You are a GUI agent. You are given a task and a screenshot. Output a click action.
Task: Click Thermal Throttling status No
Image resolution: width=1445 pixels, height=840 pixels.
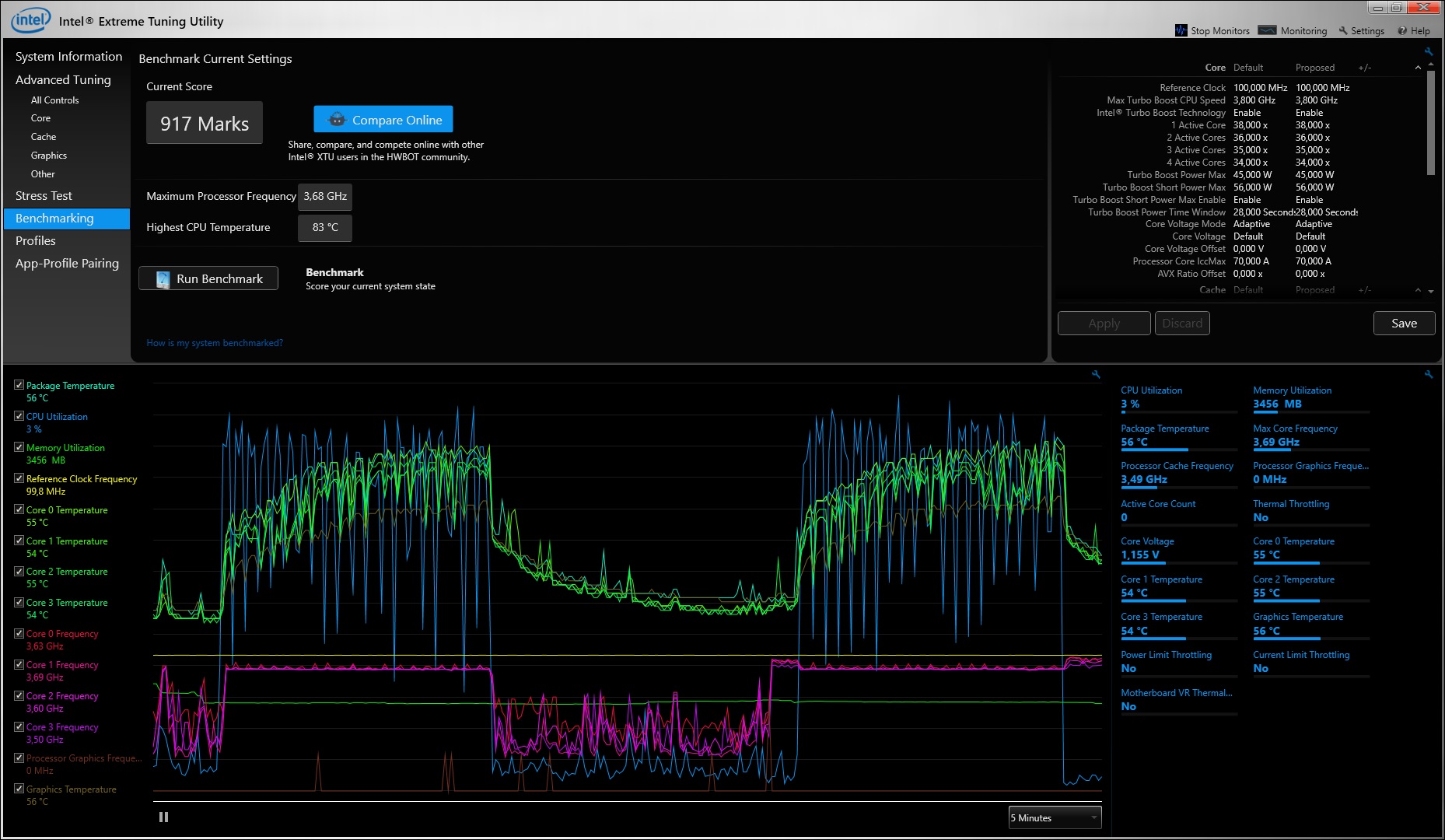pyautogui.click(x=1261, y=517)
